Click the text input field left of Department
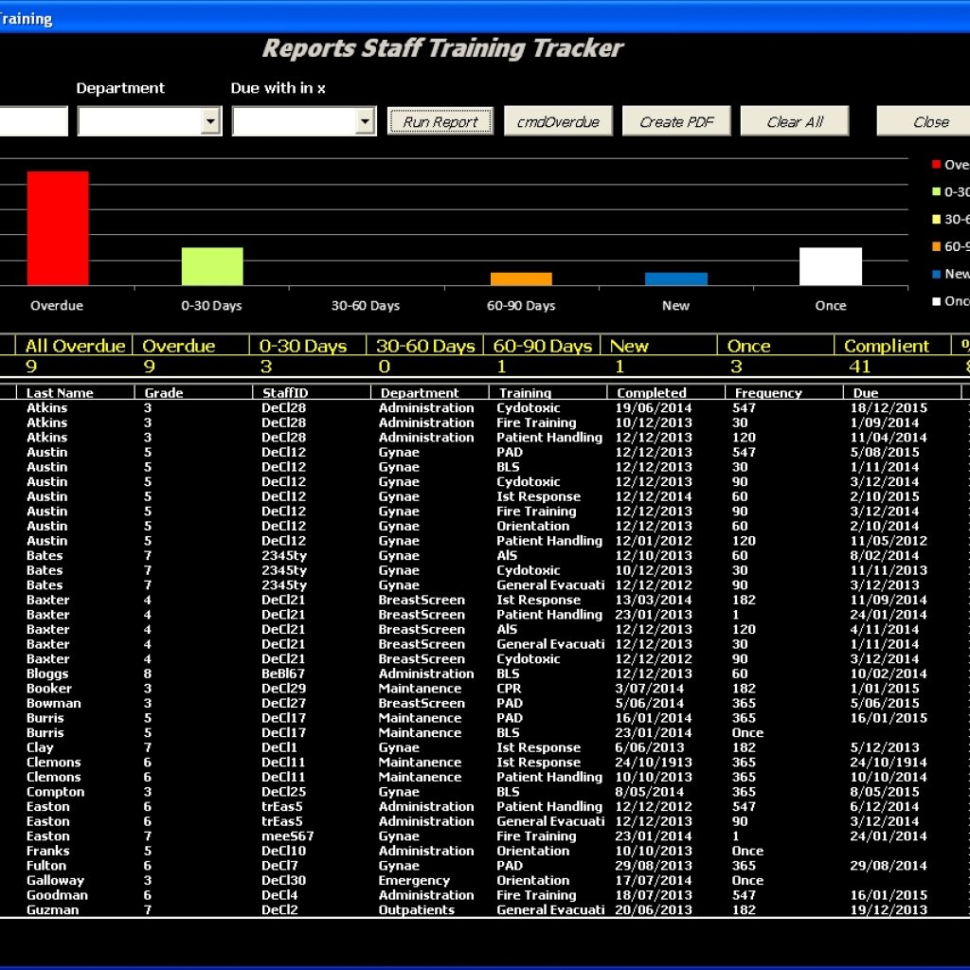This screenshot has width=970, height=970. click(x=33, y=121)
